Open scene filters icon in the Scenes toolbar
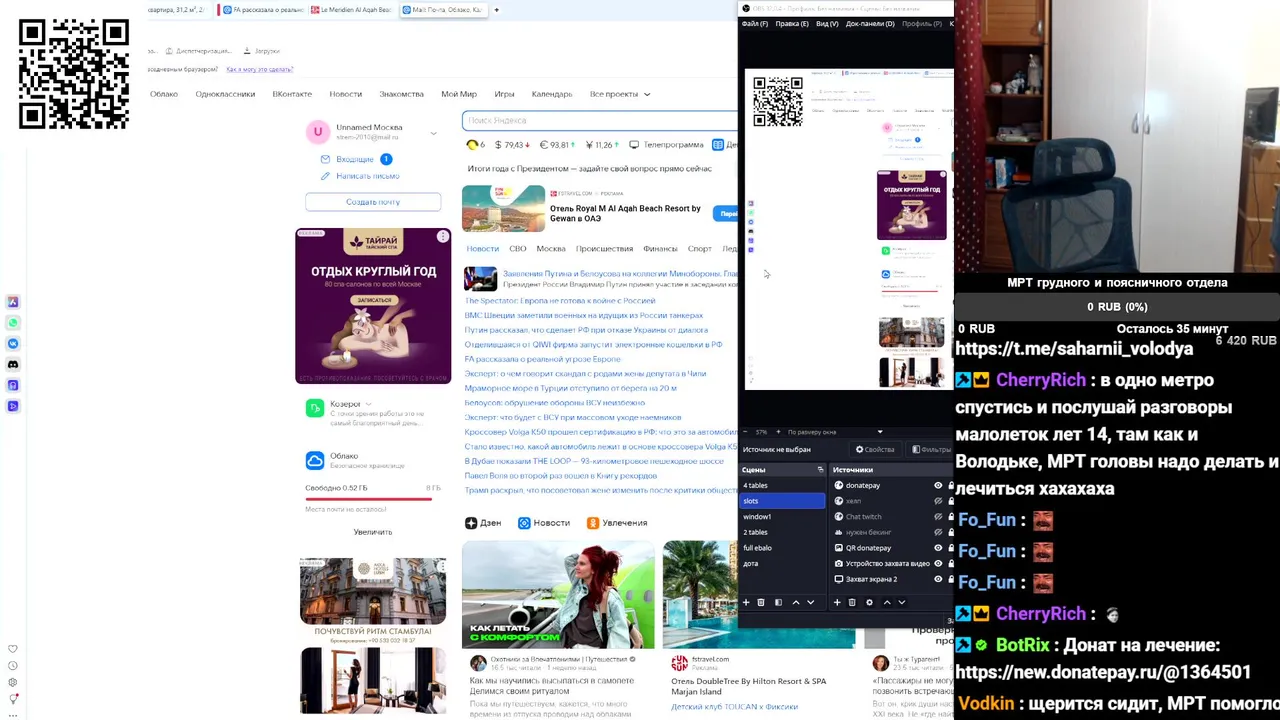The image size is (1280, 720). point(778,602)
